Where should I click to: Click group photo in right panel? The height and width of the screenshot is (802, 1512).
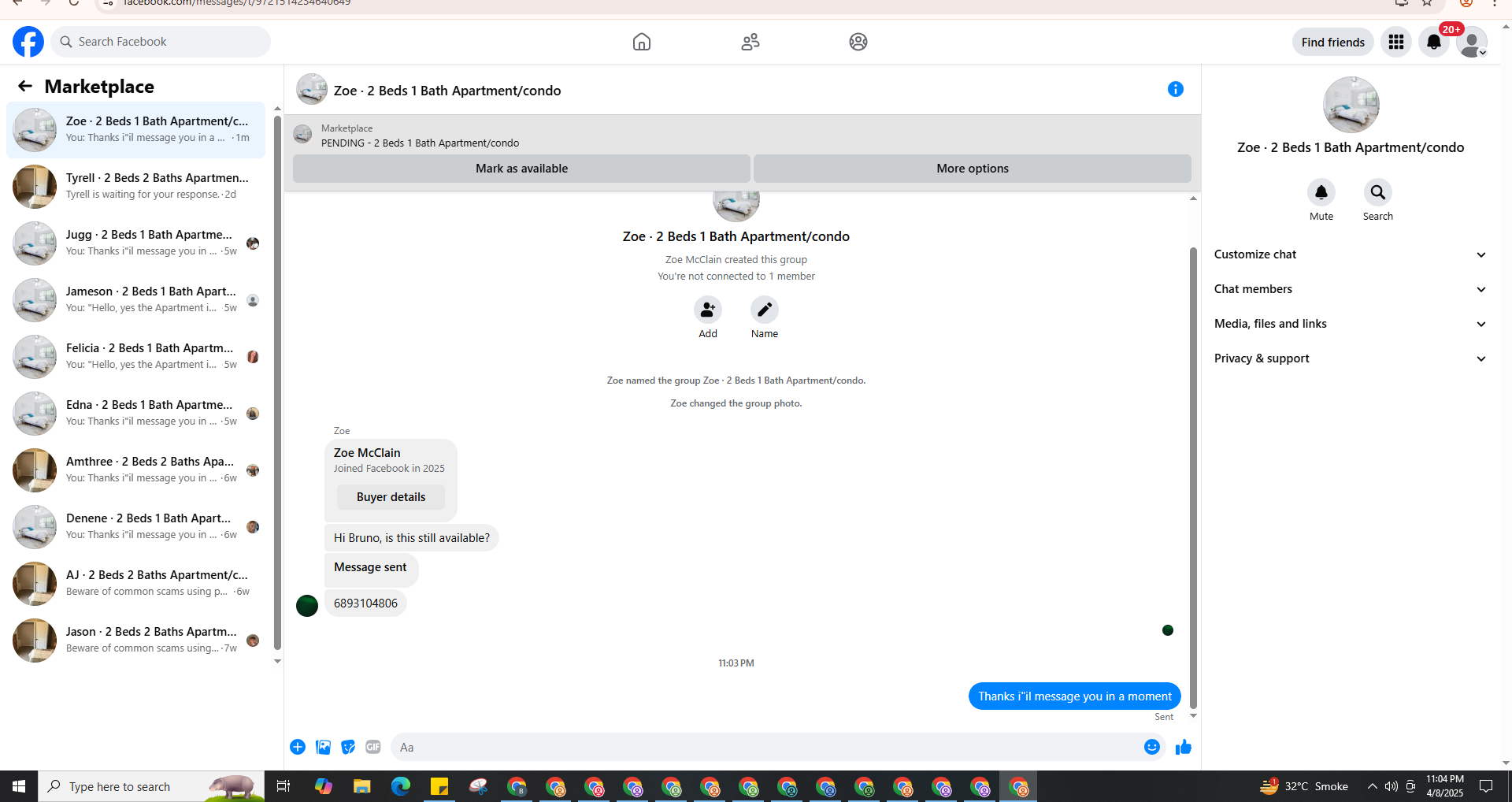(x=1351, y=105)
